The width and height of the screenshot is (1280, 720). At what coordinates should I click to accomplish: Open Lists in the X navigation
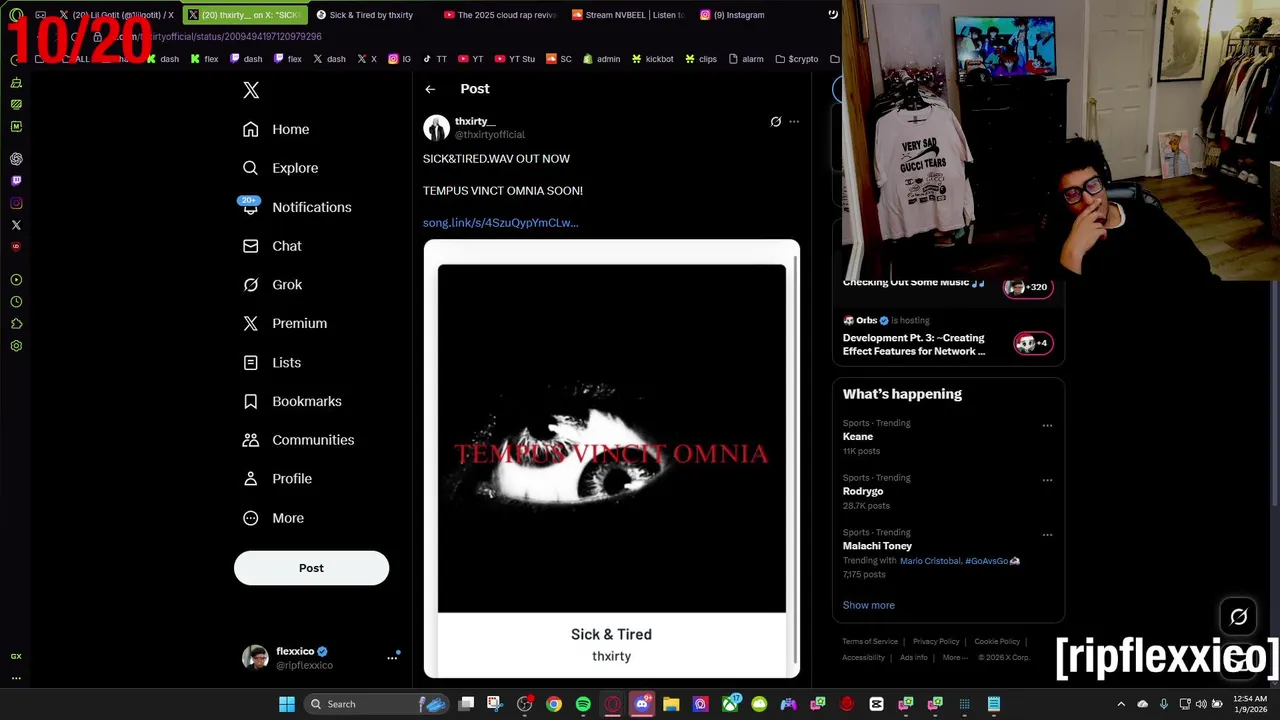272,362
